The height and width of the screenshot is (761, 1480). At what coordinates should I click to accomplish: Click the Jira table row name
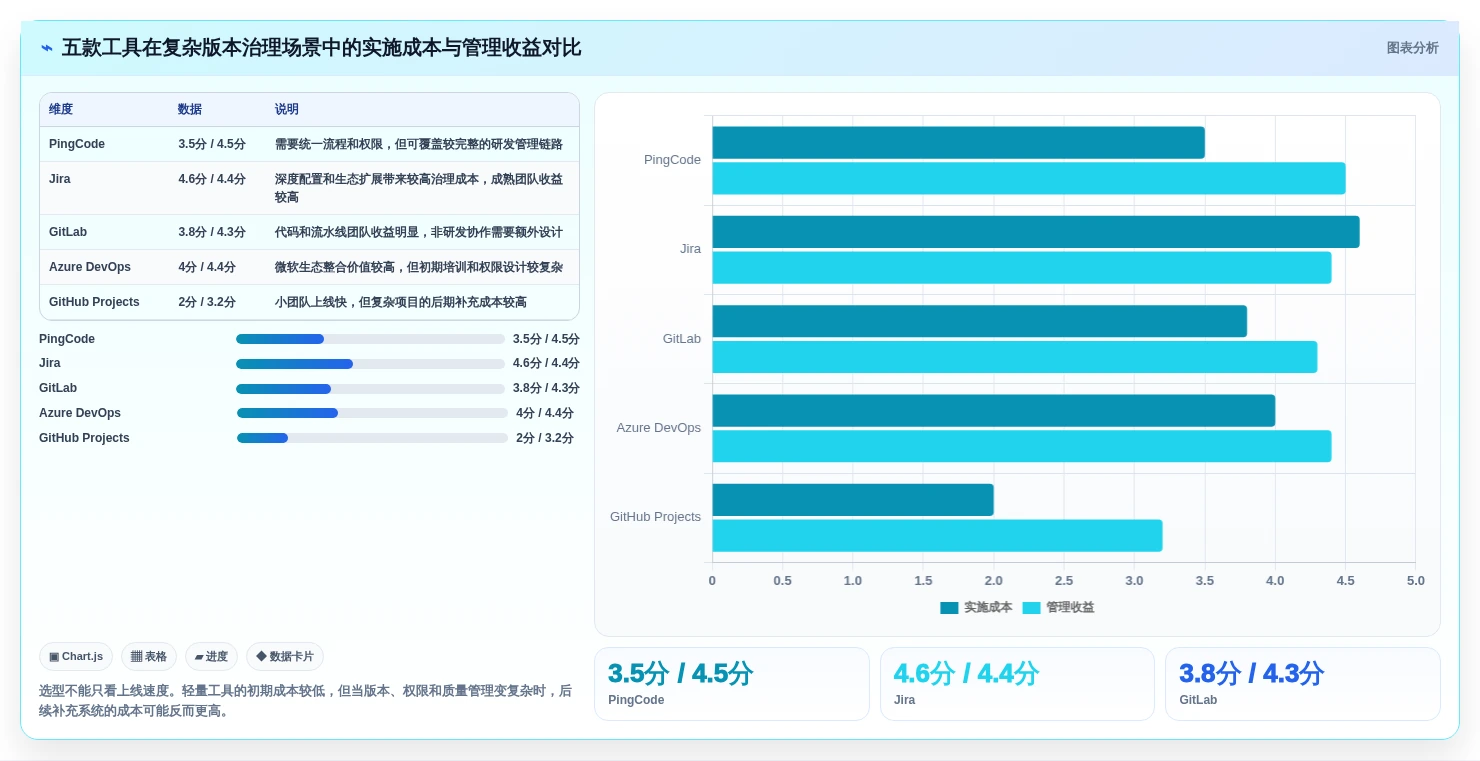(x=60, y=179)
